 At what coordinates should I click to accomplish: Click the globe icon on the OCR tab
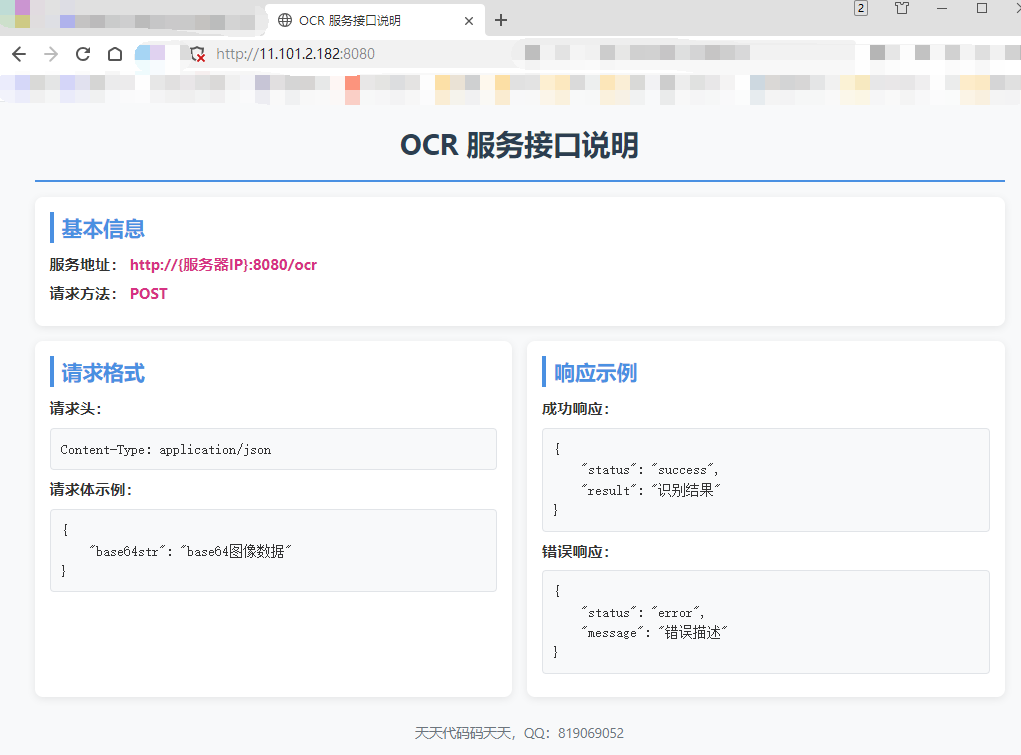click(x=285, y=18)
